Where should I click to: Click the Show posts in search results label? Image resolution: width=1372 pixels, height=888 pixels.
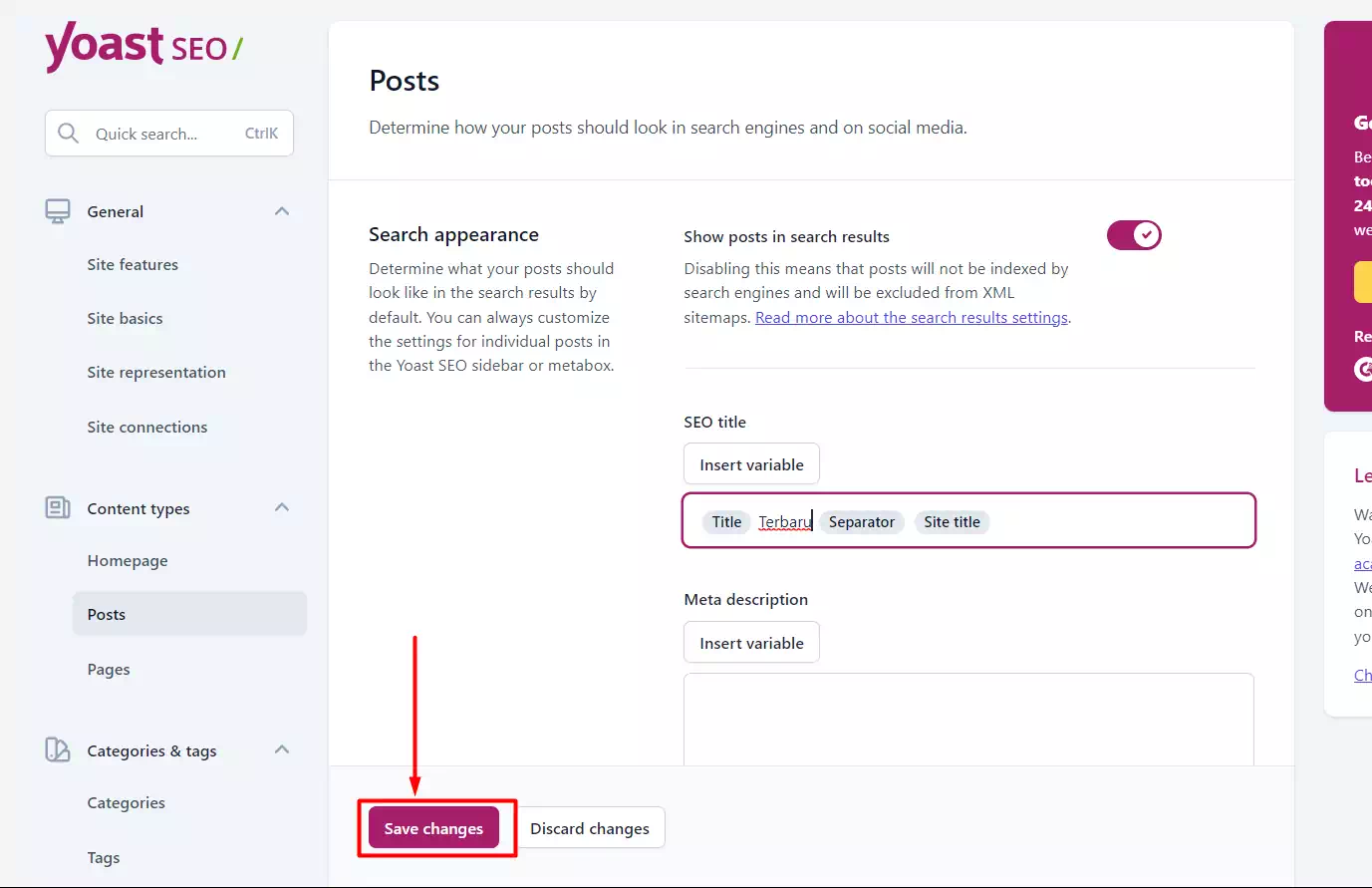pyautogui.click(x=786, y=236)
